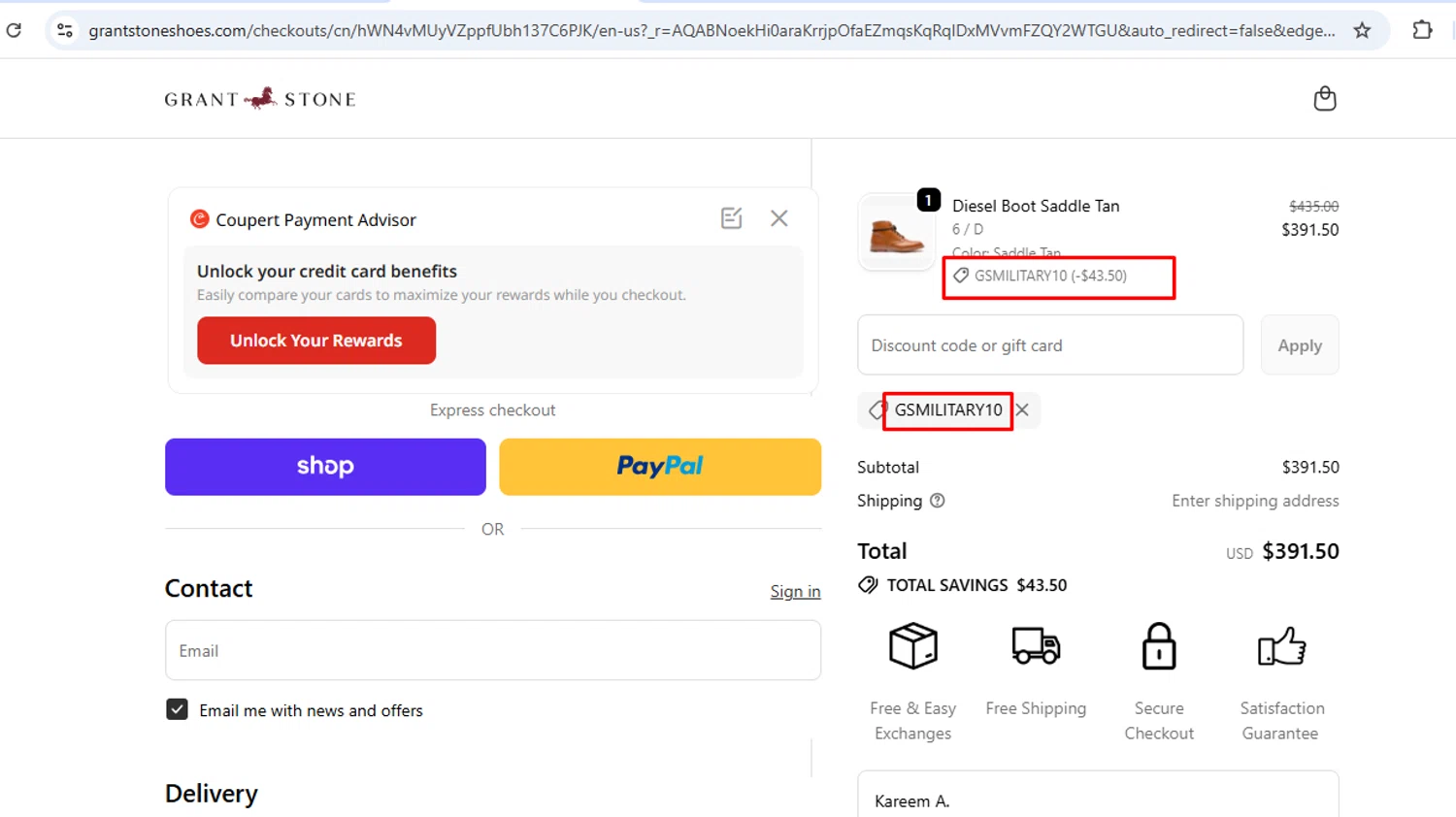Open site information icon in address bar
The width and height of the screenshot is (1456, 817).
[65, 30]
